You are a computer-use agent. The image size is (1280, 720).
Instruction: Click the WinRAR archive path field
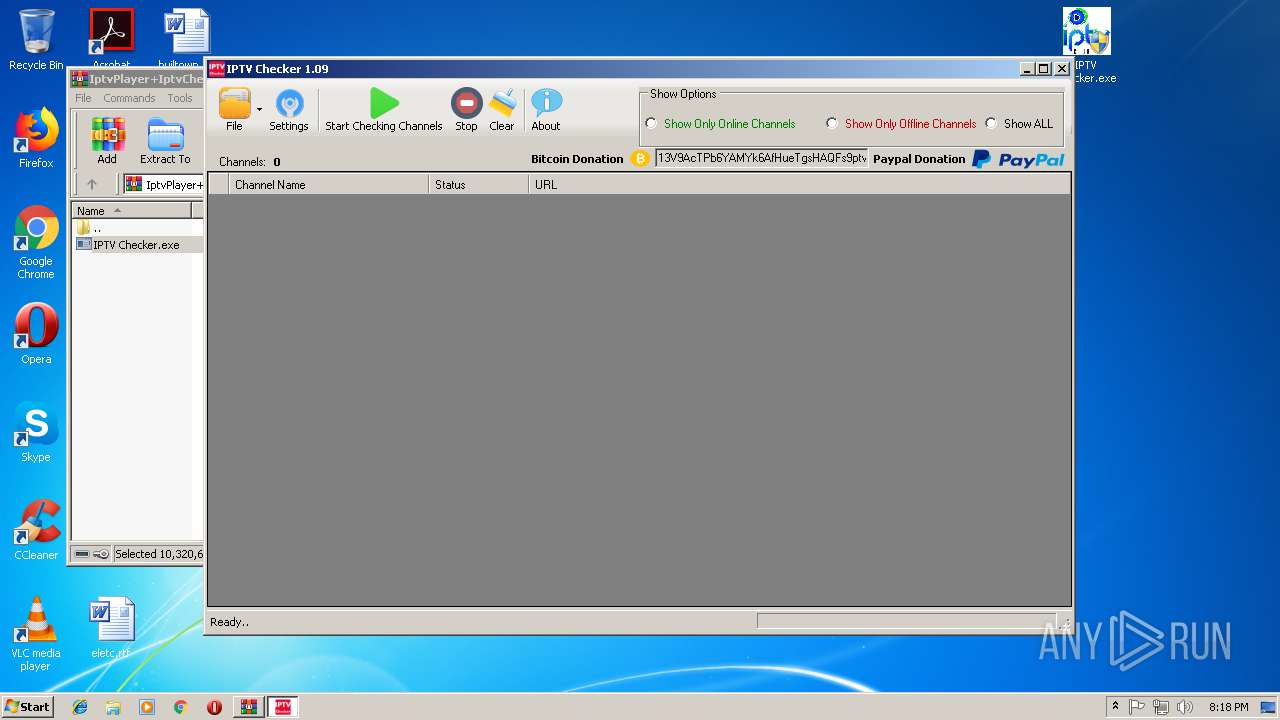[164, 185]
